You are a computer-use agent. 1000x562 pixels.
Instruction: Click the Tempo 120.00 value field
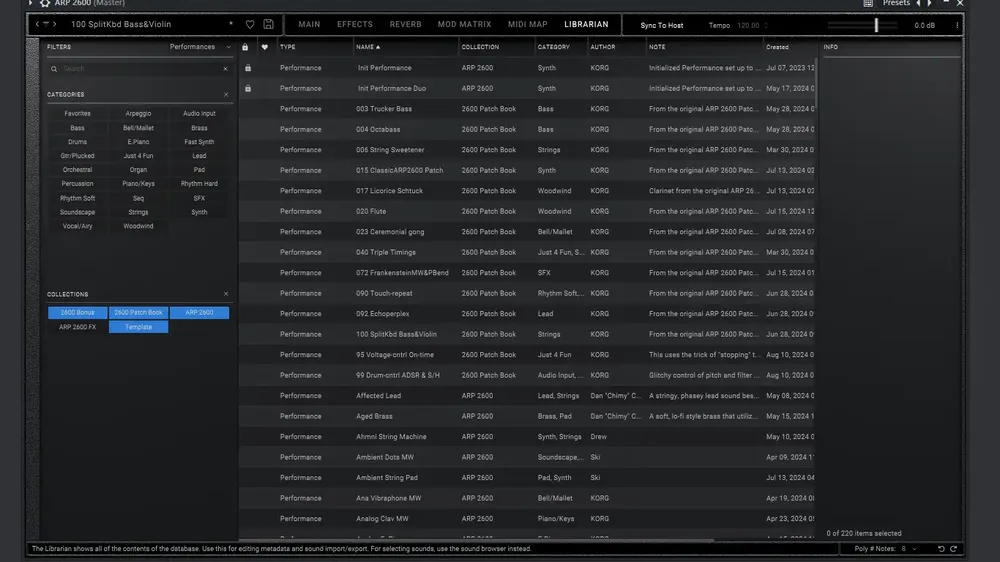[748, 26]
